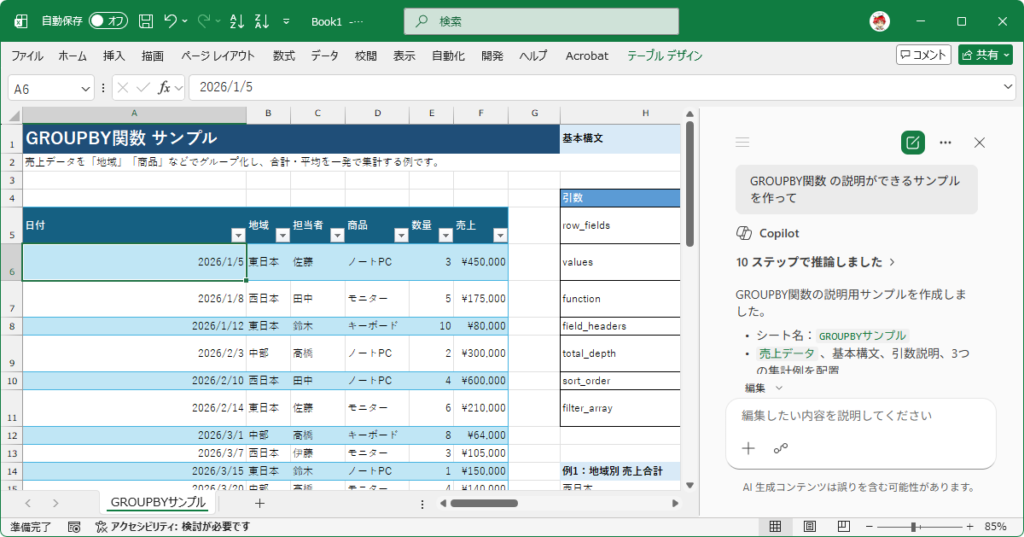
Task: Click the 売上データ reference link
Action: (x=786, y=353)
